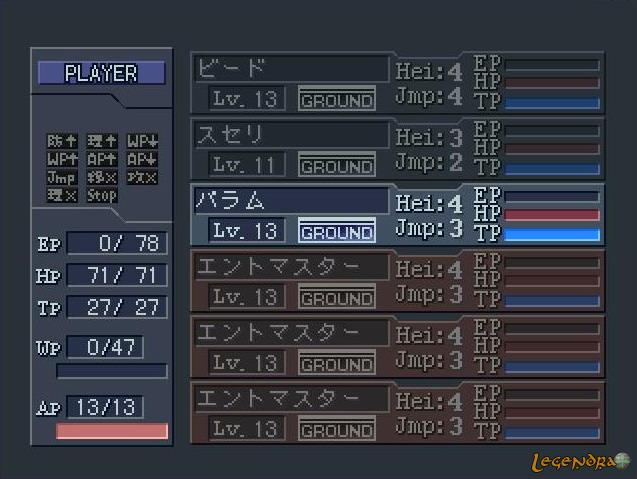Choose the スセリ unit entry
Viewport: 637px width, 479px height.
click(290, 134)
